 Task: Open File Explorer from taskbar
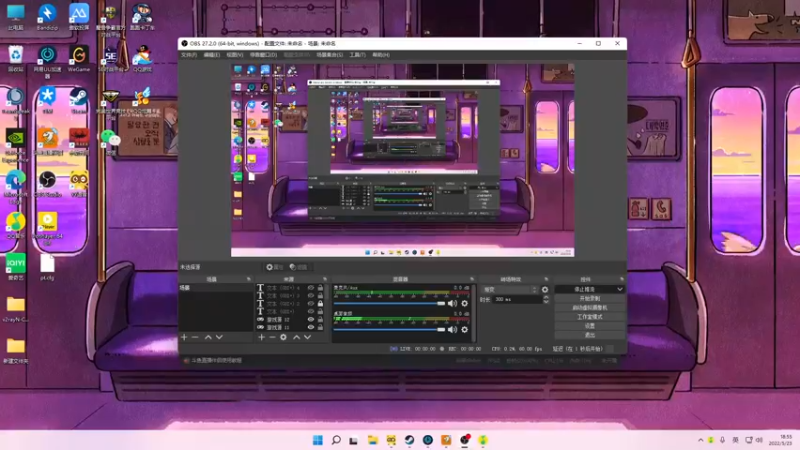click(x=372, y=440)
